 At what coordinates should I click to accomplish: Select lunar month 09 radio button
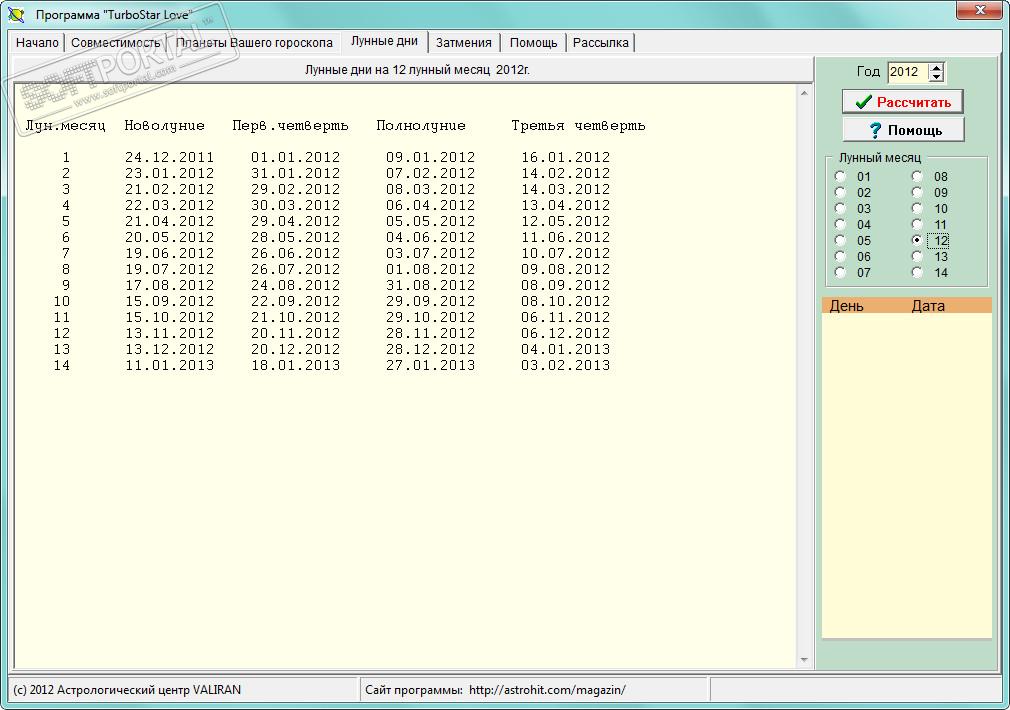[917, 192]
